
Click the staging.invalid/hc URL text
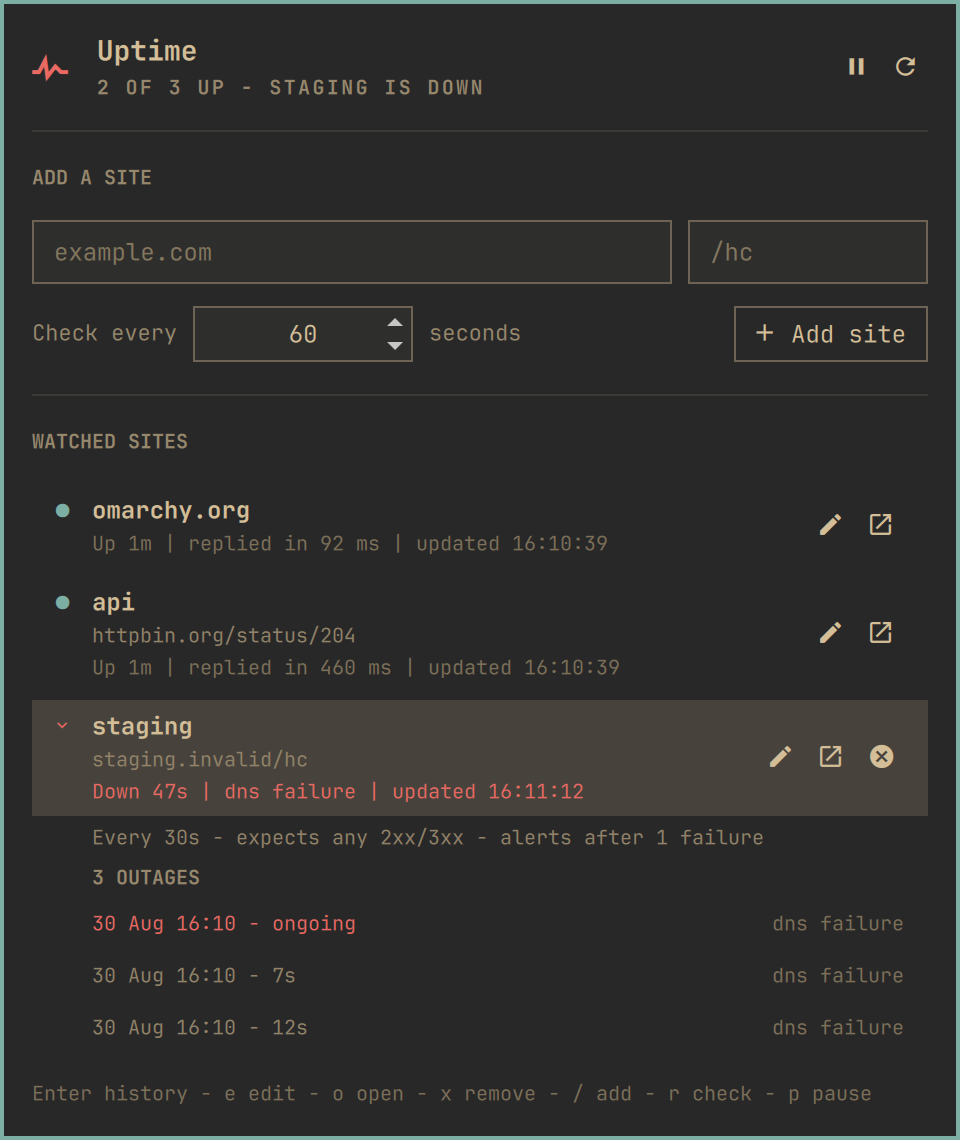pyautogui.click(x=200, y=760)
